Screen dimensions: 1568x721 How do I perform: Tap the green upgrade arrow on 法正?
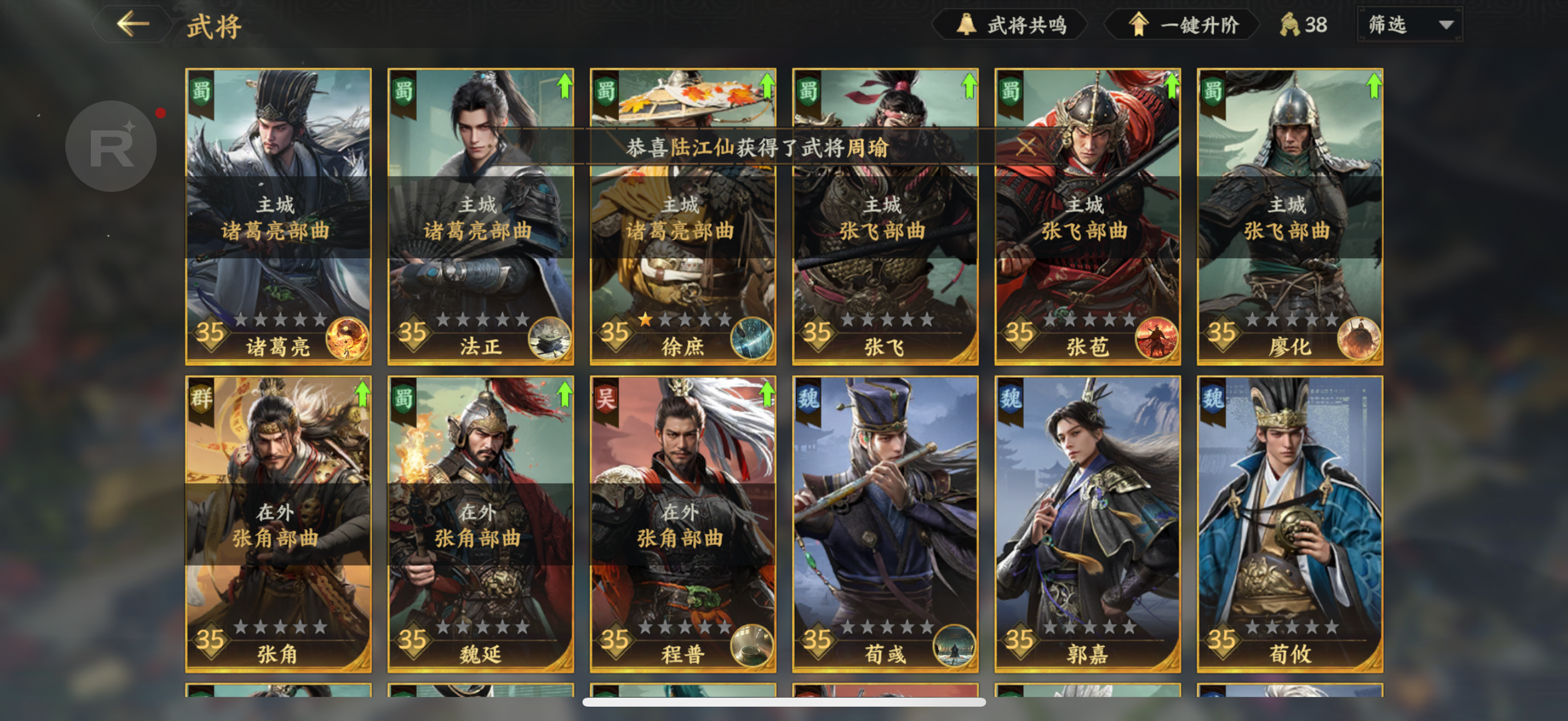click(565, 85)
